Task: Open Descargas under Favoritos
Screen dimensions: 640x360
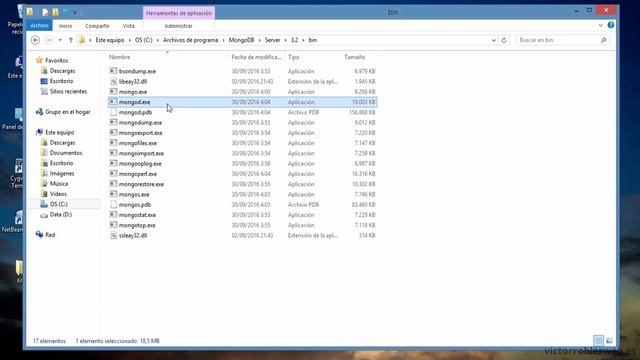Action: pos(62,71)
